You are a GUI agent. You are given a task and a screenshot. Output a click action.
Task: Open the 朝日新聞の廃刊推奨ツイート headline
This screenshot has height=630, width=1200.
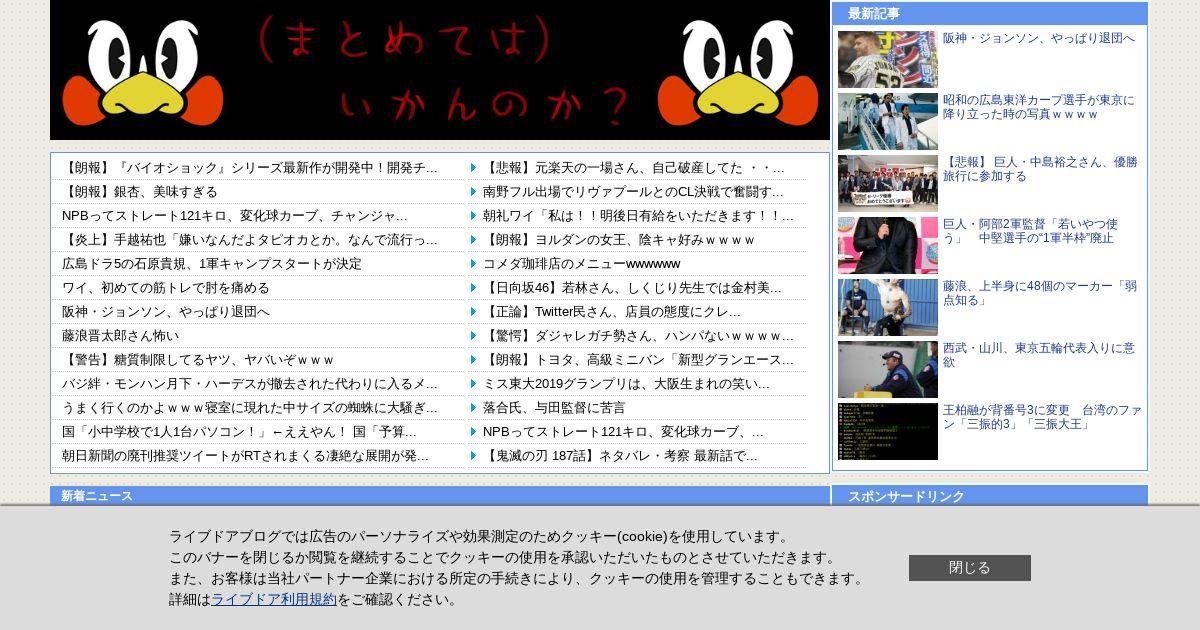tap(246, 456)
